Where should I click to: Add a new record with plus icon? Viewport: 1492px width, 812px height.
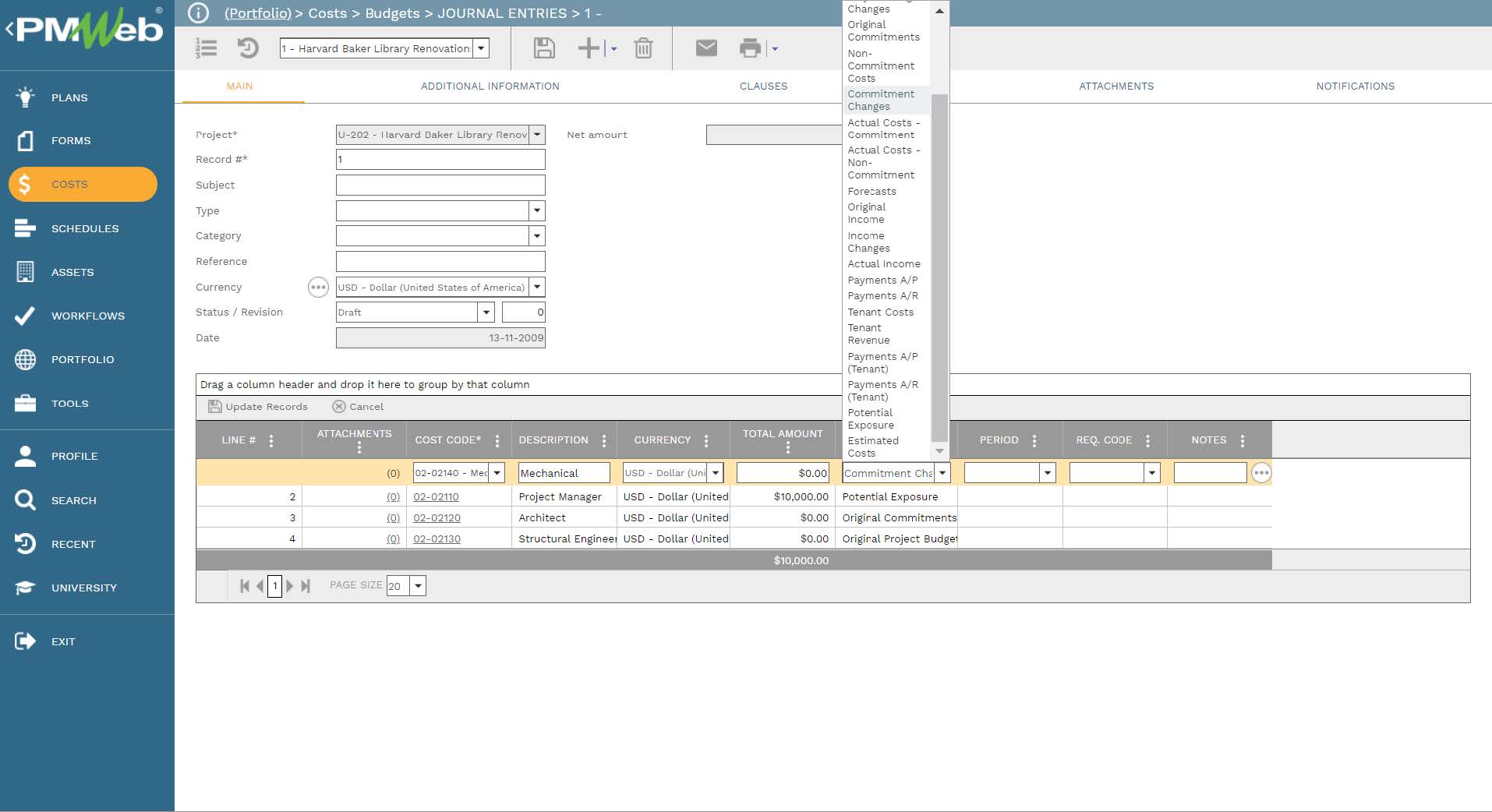coord(589,48)
